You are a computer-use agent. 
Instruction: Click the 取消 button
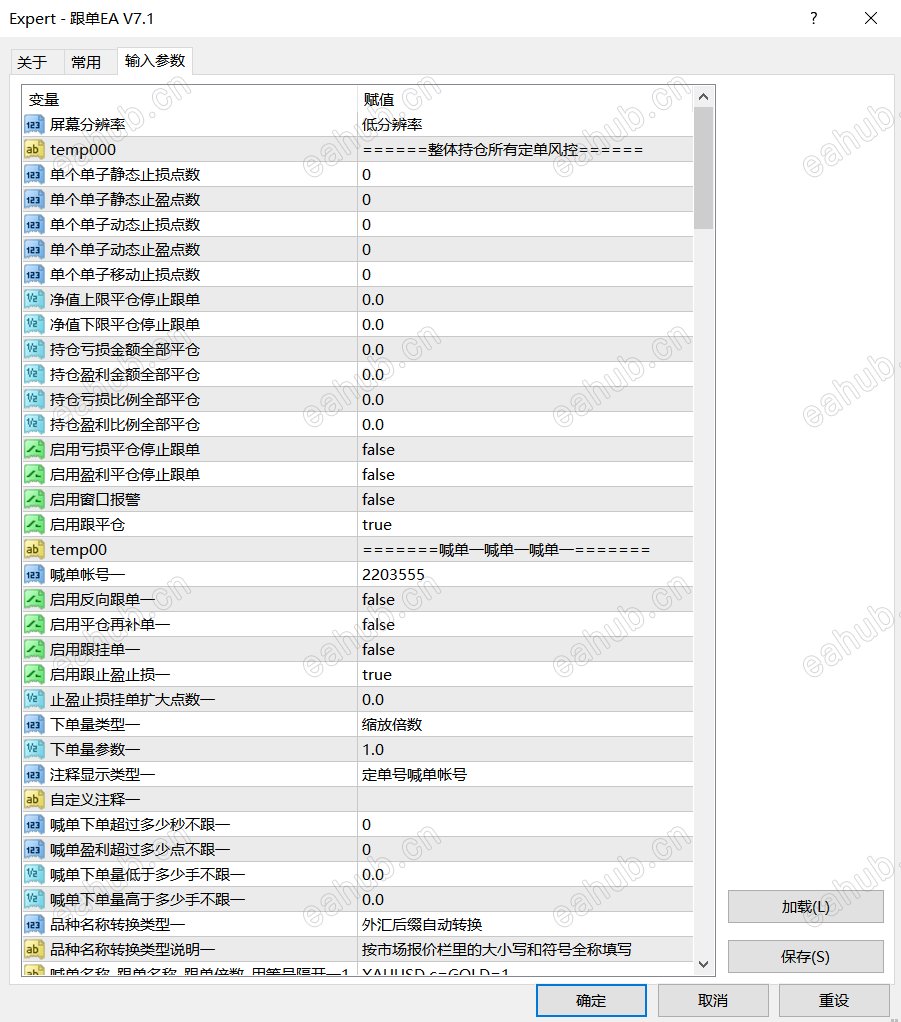pos(713,1000)
